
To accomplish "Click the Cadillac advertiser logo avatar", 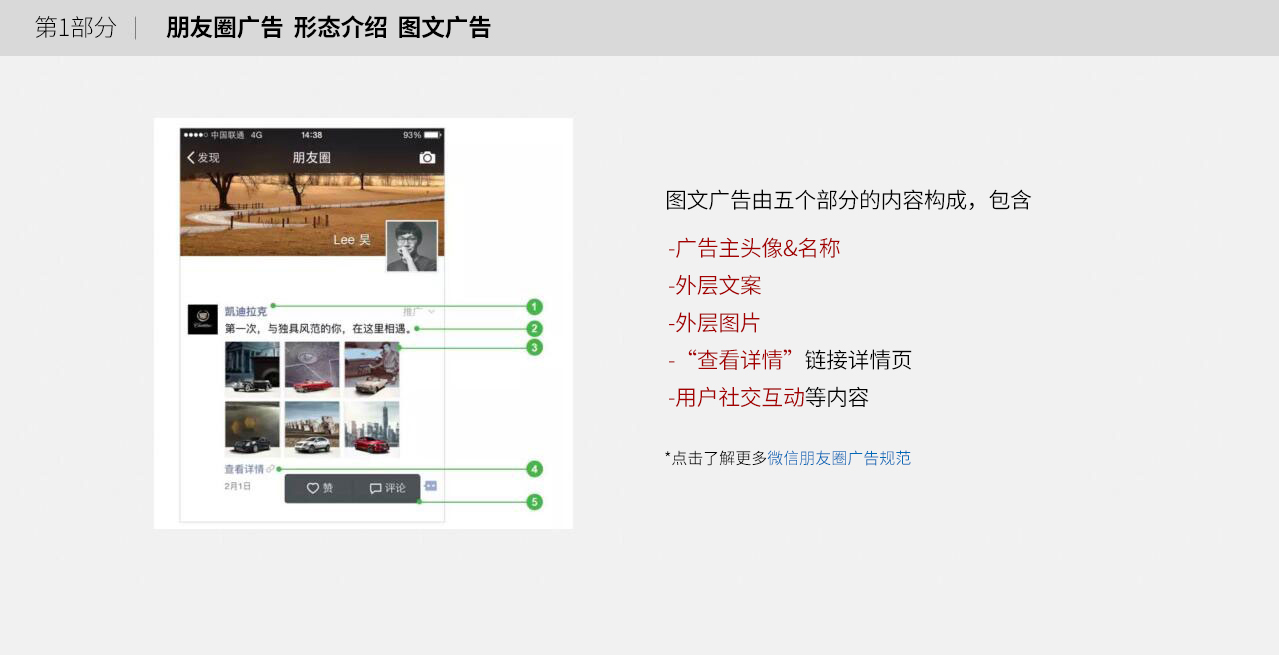I will click(x=203, y=319).
